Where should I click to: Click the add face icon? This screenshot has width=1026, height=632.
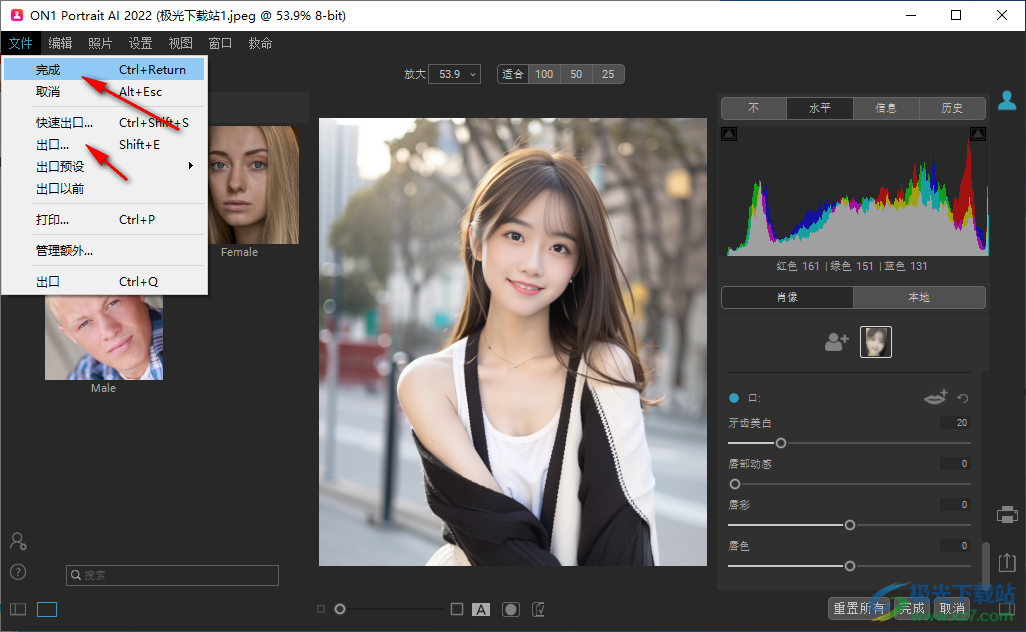click(837, 342)
